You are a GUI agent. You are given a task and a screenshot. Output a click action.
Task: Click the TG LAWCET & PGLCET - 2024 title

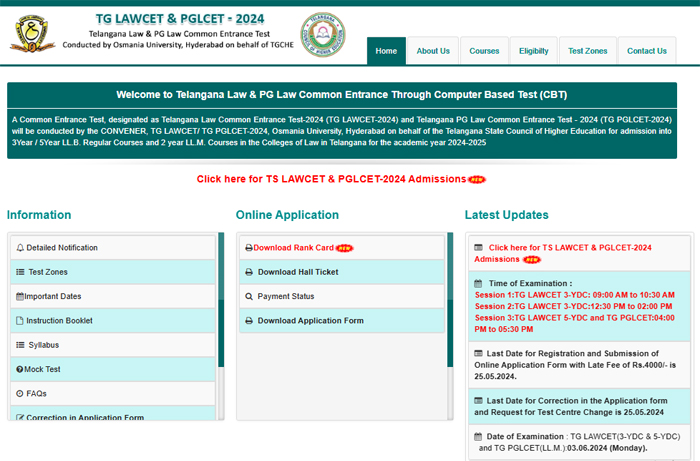pyautogui.click(x=180, y=19)
